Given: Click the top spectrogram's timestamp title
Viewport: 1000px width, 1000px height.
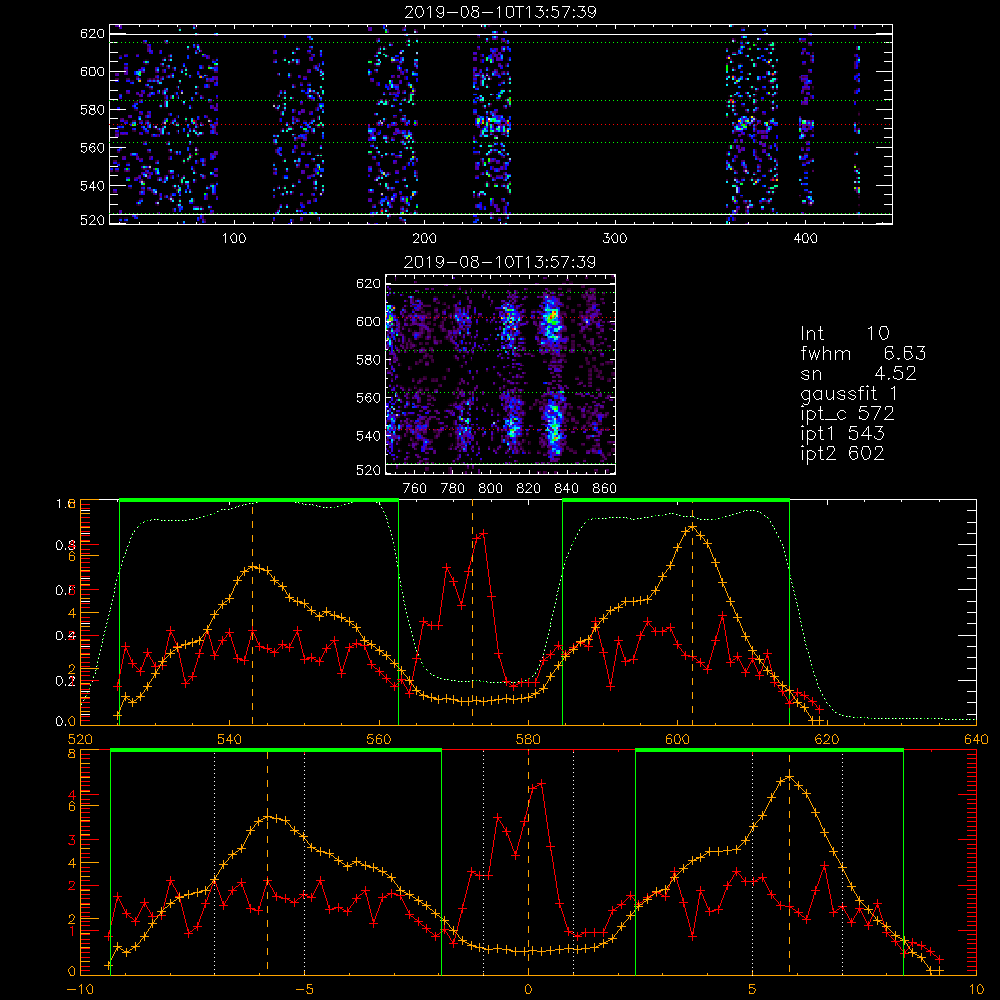Looking at the screenshot, I should coord(500,12).
